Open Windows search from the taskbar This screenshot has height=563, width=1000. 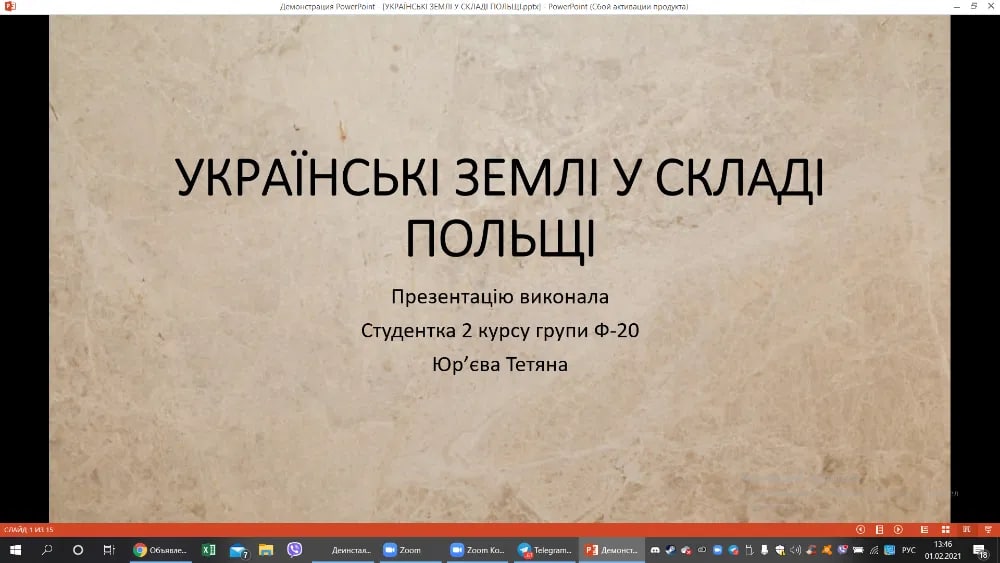coord(47,550)
